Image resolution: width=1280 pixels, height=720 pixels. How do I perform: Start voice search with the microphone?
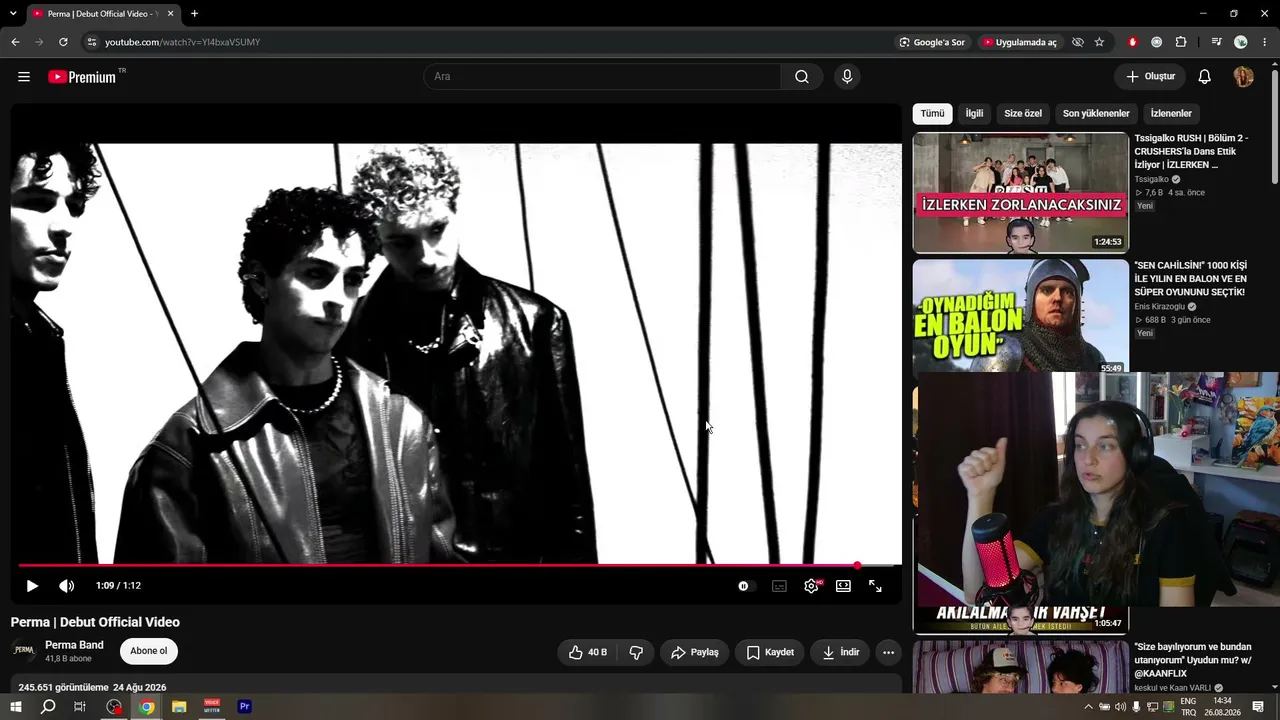coord(847,77)
